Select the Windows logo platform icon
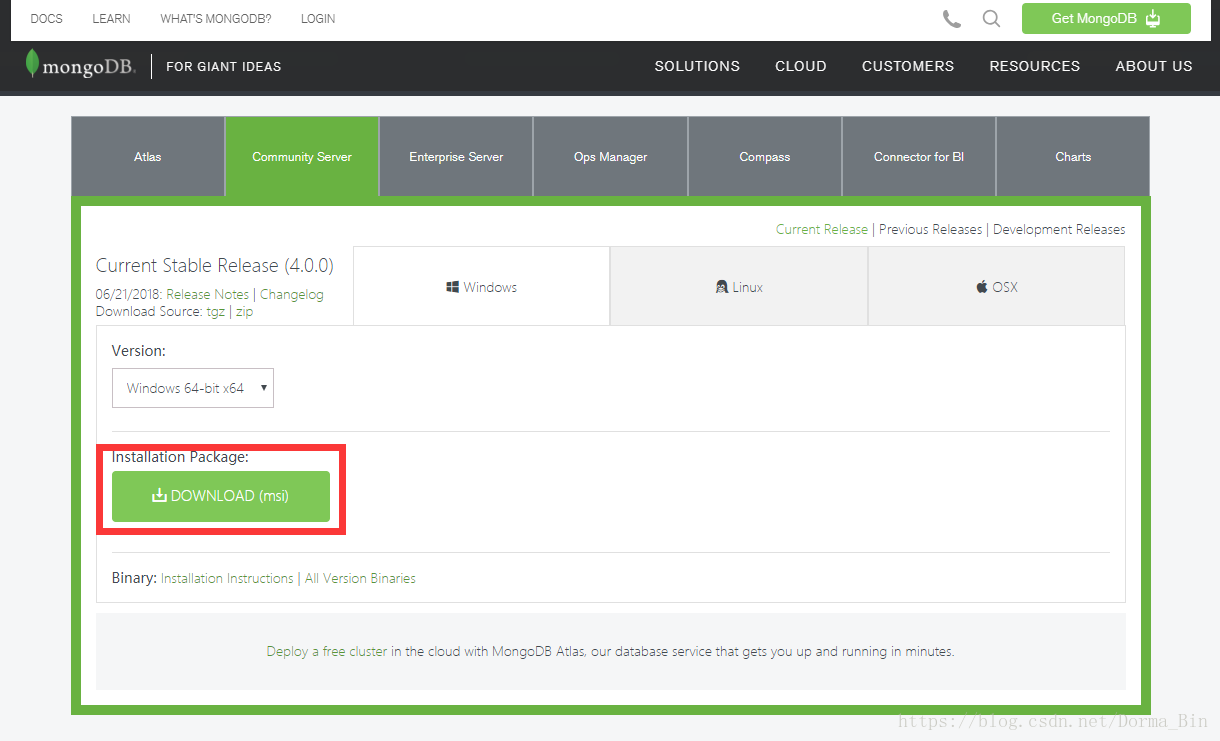This screenshot has width=1220, height=741. coord(451,286)
